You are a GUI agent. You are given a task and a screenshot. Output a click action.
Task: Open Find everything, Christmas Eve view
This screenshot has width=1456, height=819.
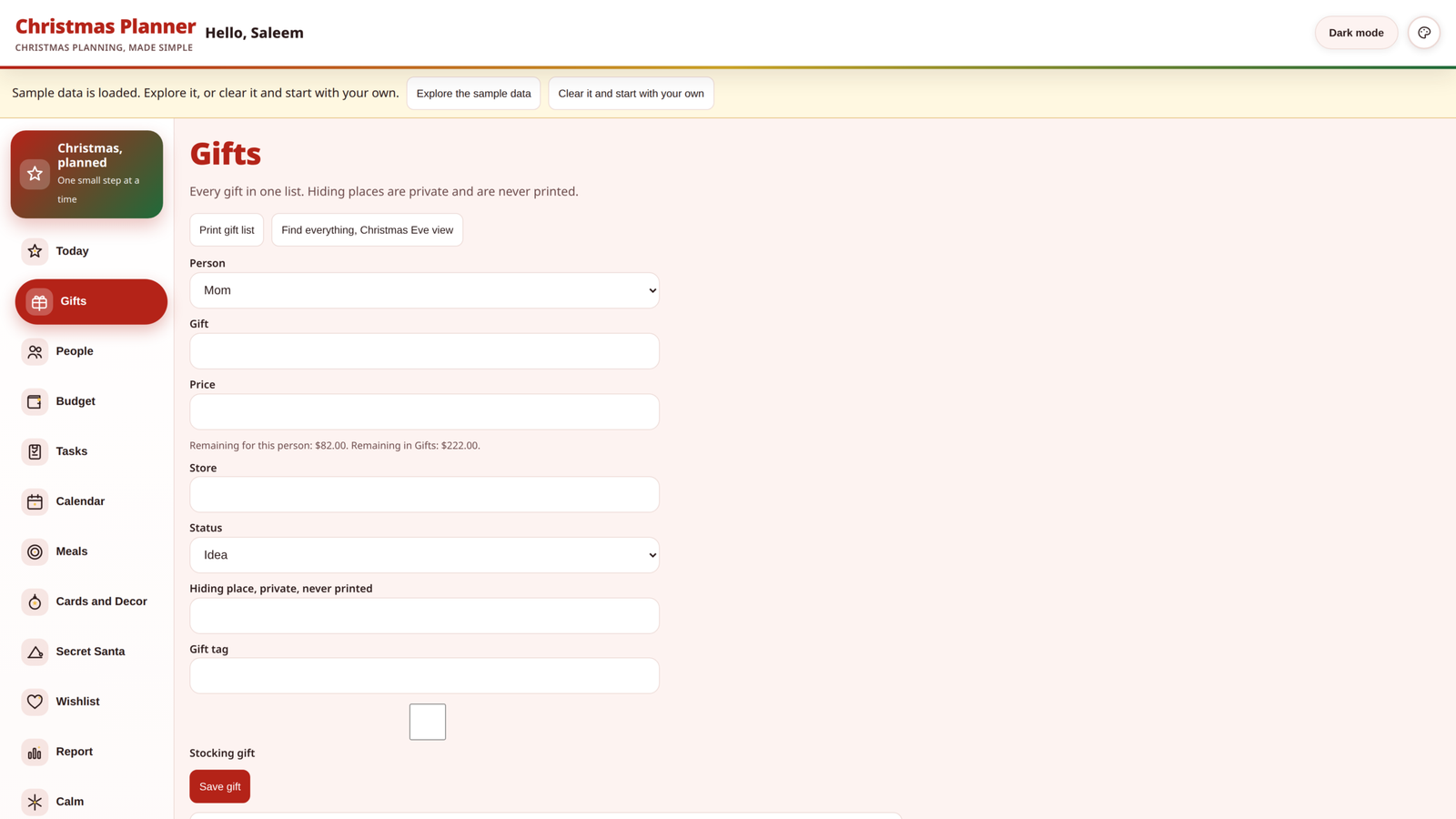(367, 230)
